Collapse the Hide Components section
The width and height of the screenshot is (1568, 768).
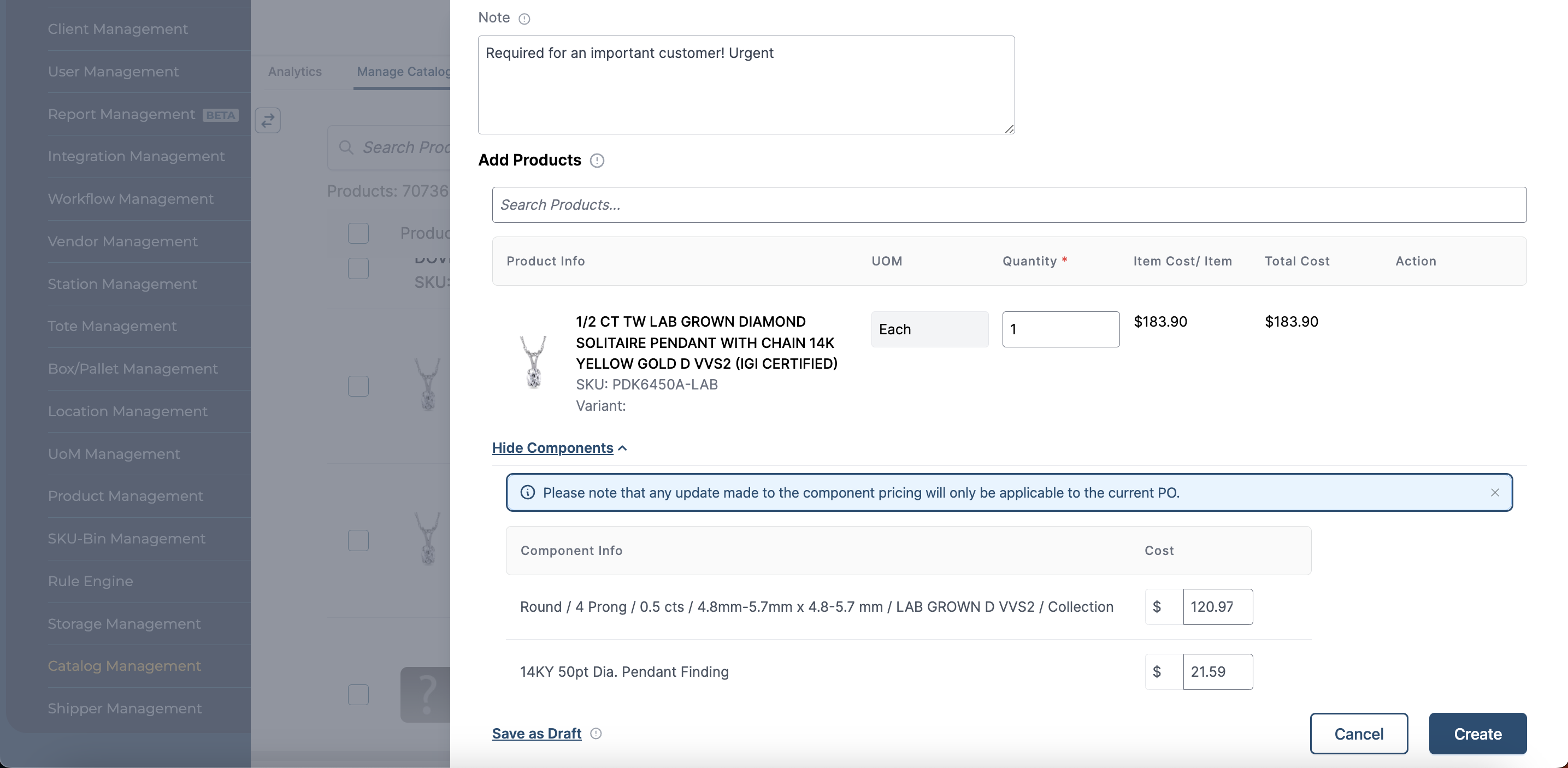point(552,448)
